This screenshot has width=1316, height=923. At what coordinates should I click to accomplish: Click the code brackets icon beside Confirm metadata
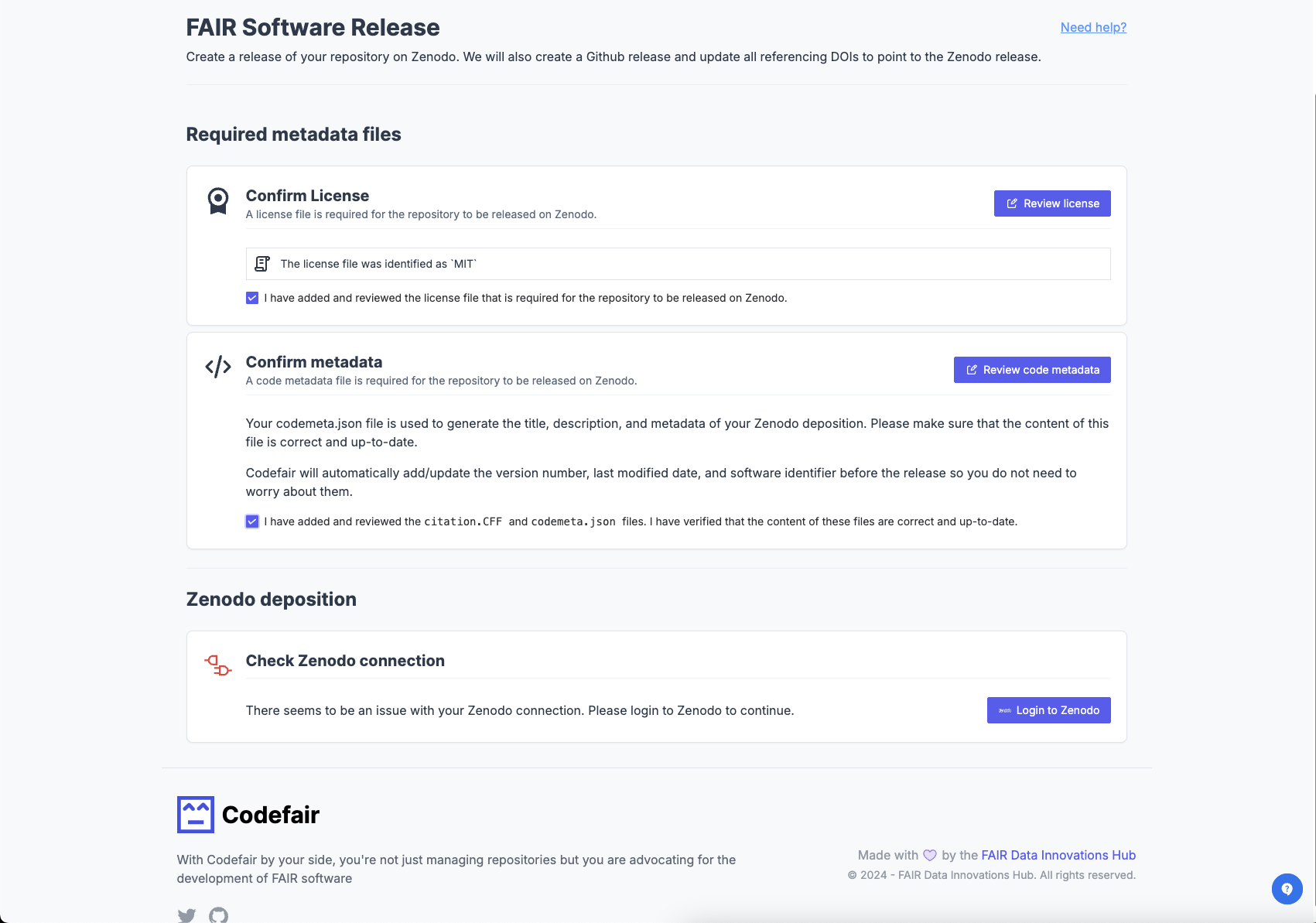pos(218,367)
